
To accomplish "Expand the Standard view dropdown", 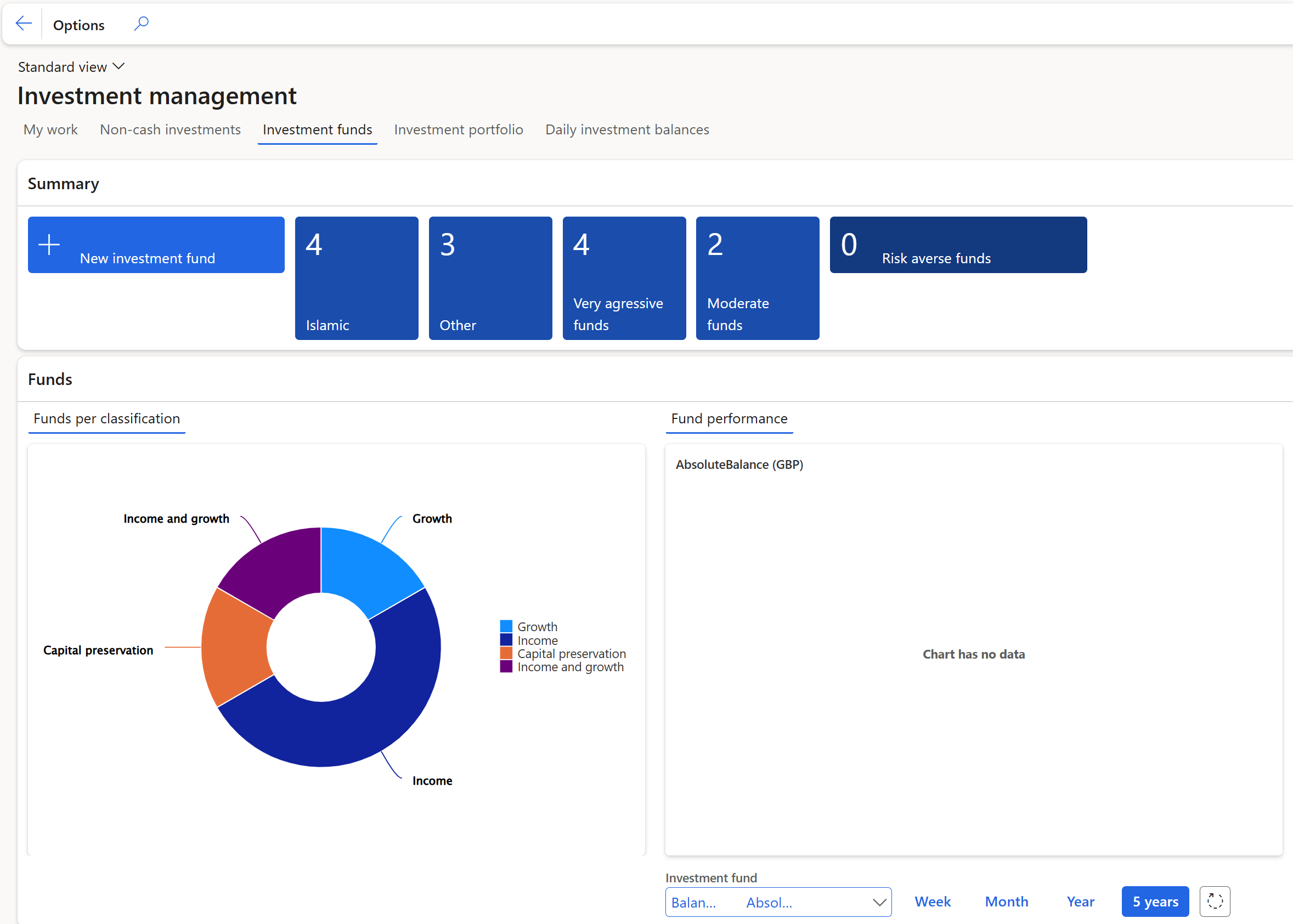I will click(x=71, y=66).
